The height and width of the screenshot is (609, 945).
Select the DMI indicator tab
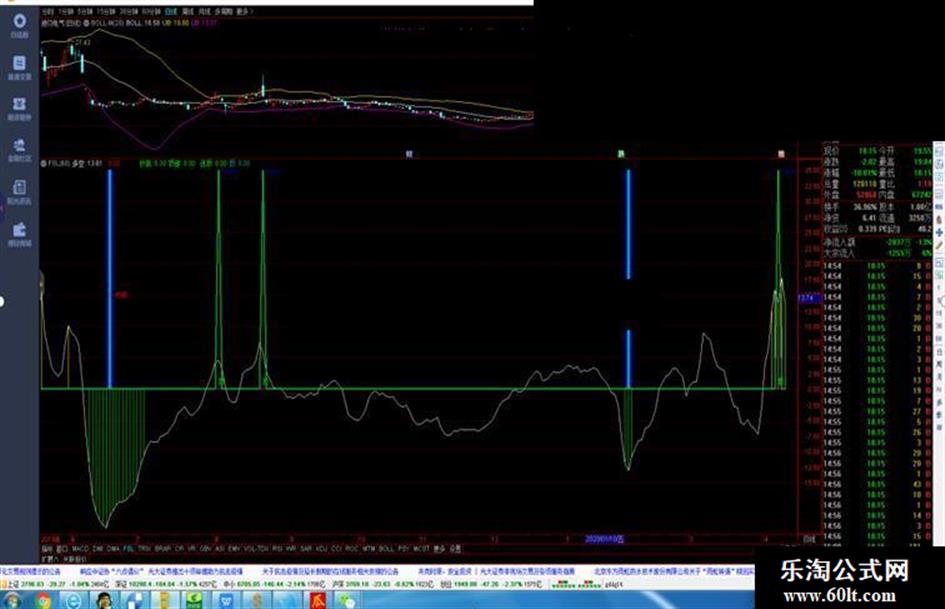click(98, 549)
